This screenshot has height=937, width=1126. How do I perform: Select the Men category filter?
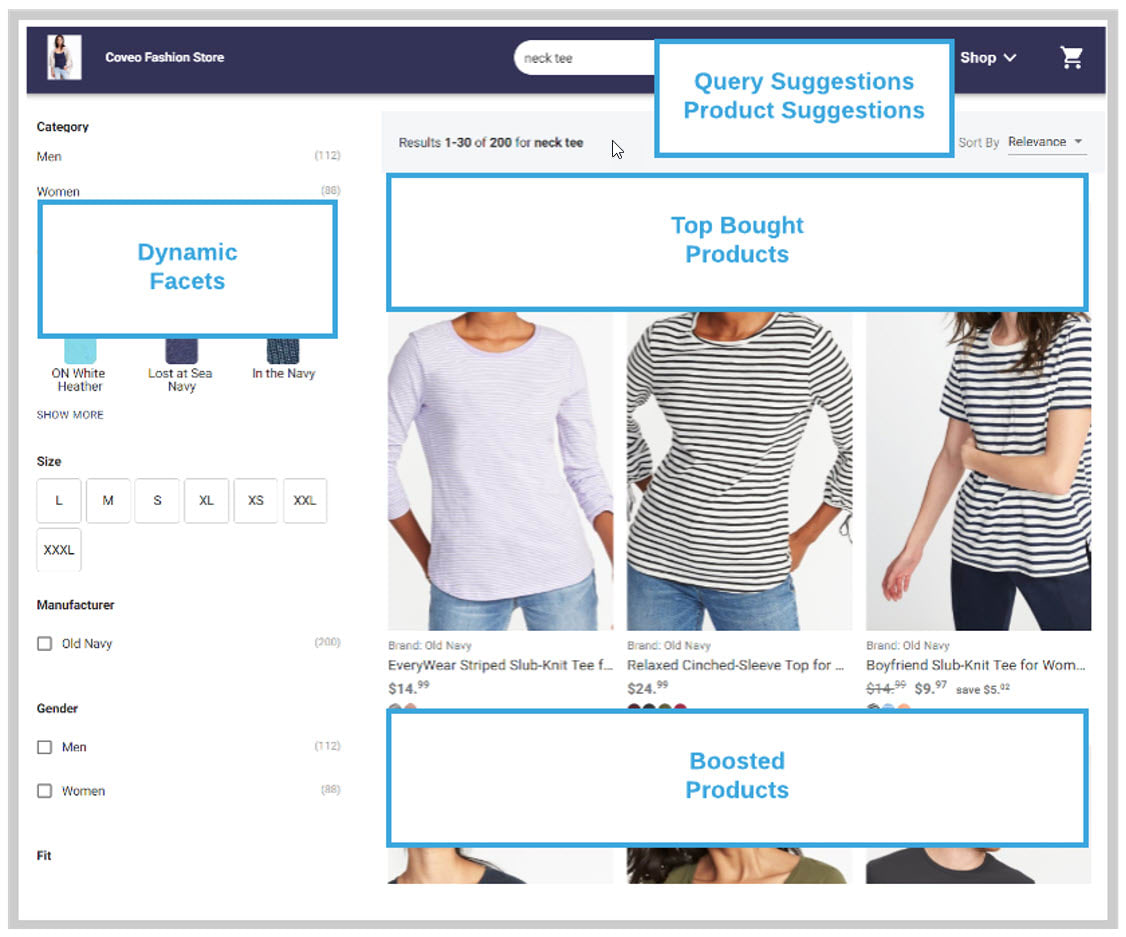(49, 156)
